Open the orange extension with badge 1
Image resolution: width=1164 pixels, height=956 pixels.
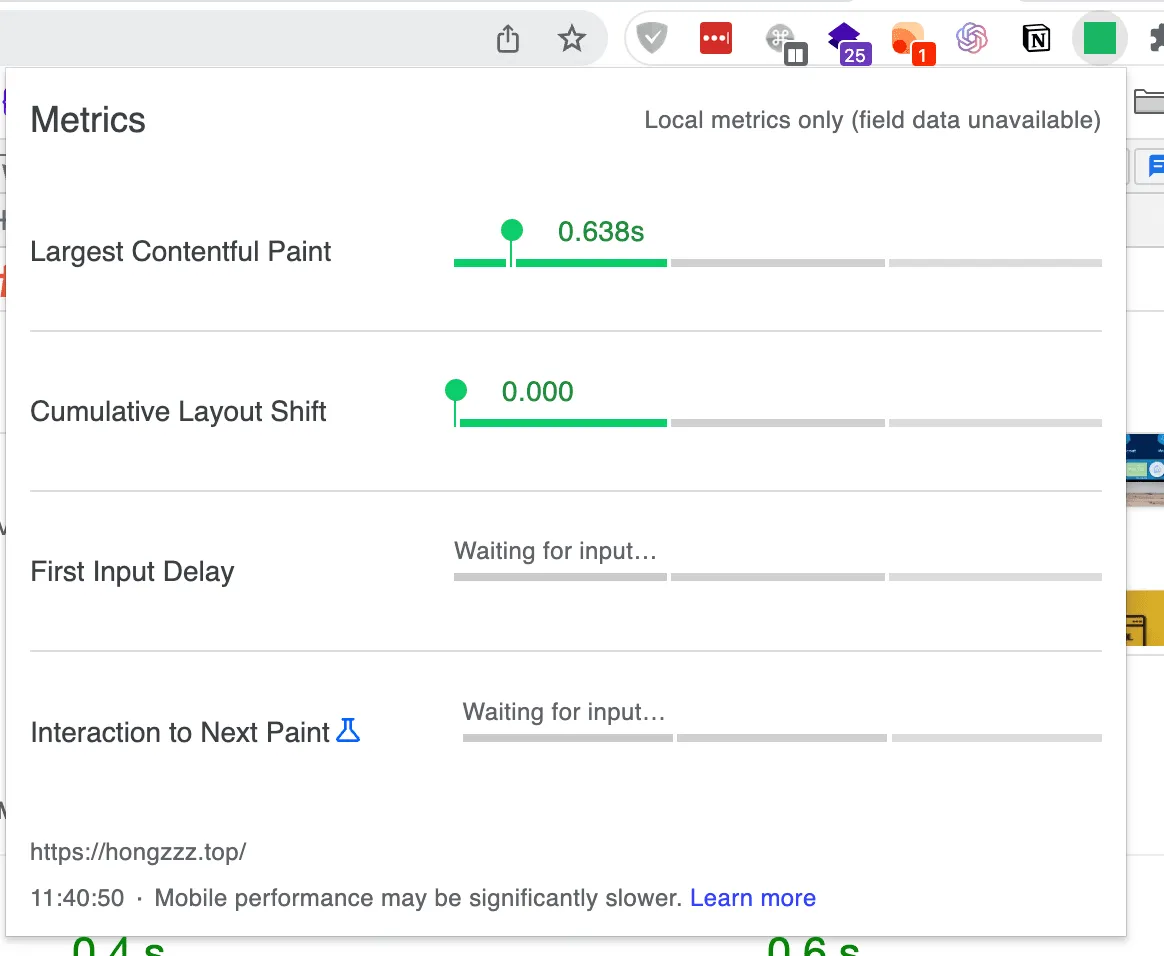pos(909,41)
